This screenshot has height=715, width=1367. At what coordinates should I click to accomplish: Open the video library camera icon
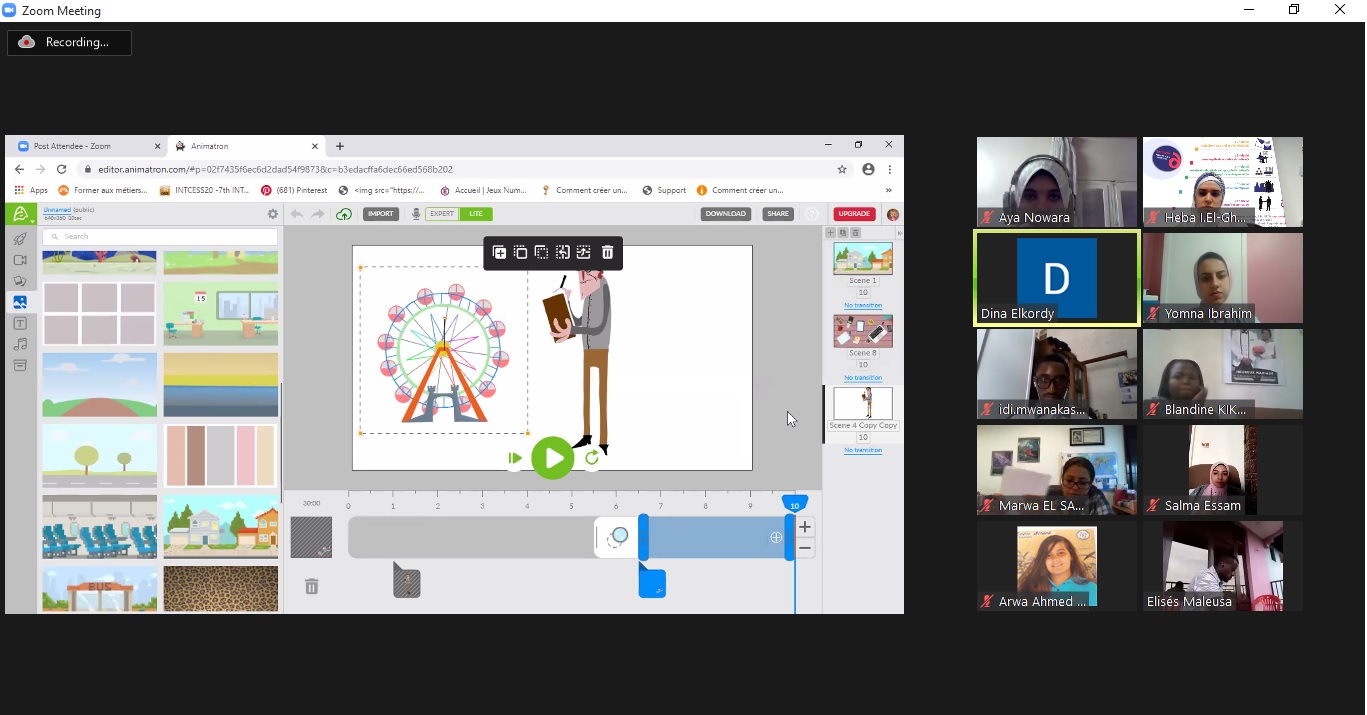tap(20, 260)
